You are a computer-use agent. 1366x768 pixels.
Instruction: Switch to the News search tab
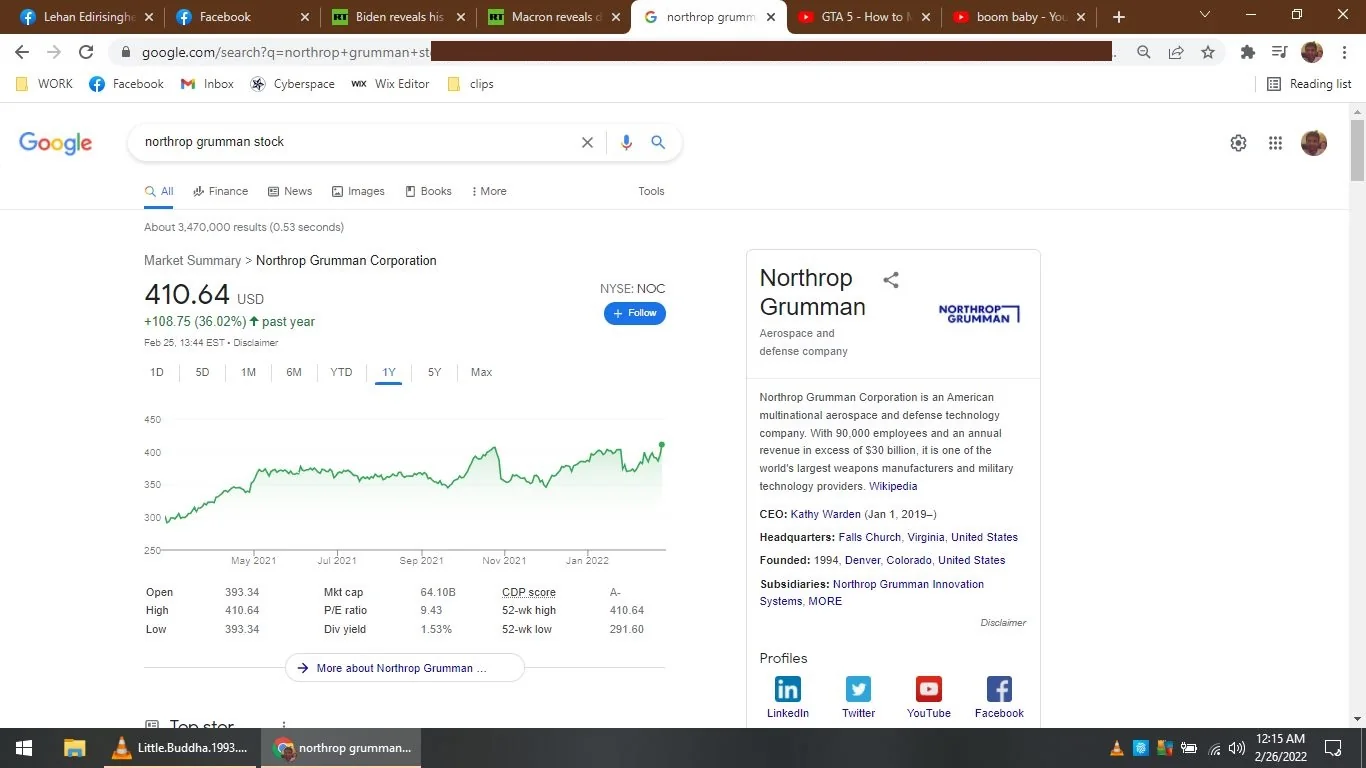pyautogui.click(x=289, y=191)
